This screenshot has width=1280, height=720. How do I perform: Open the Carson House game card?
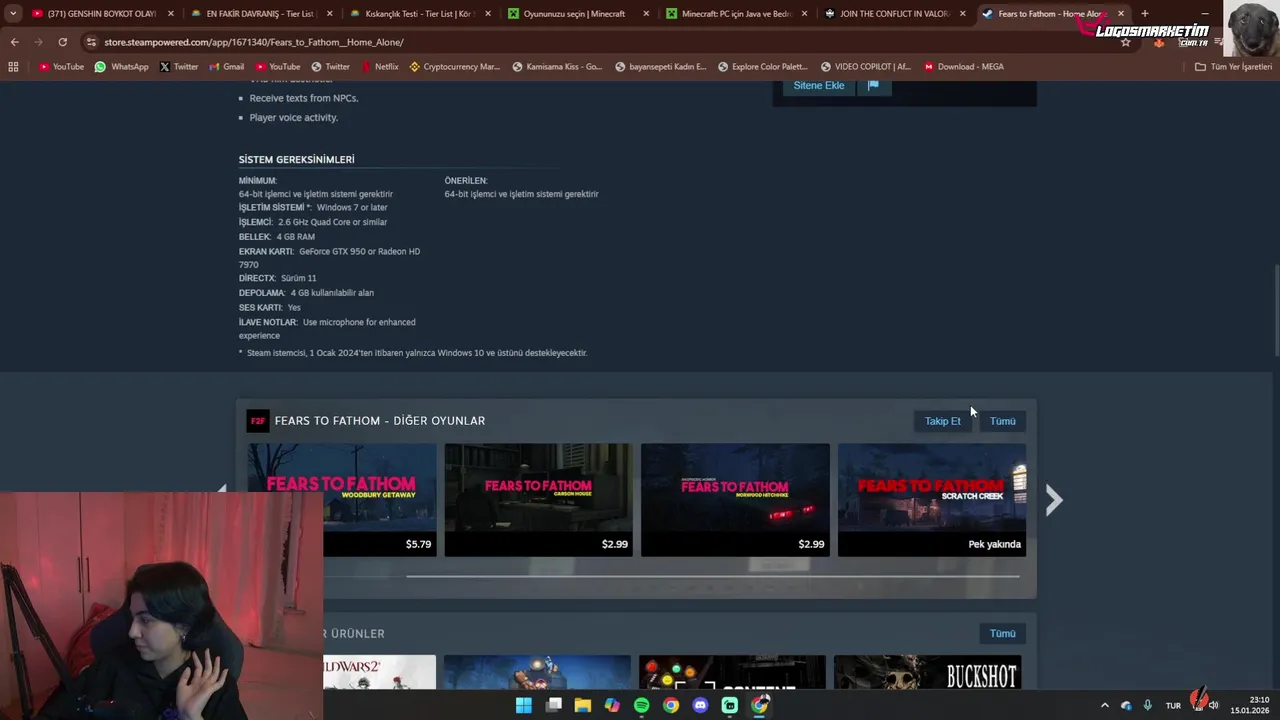(x=538, y=500)
